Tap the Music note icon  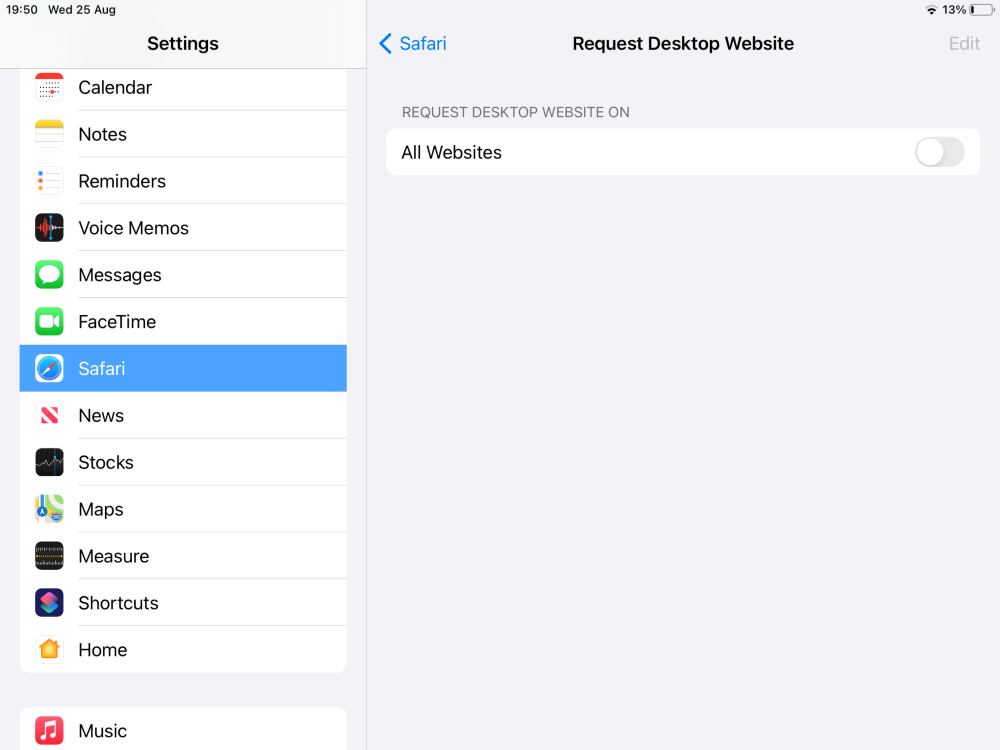coord(49,731)
